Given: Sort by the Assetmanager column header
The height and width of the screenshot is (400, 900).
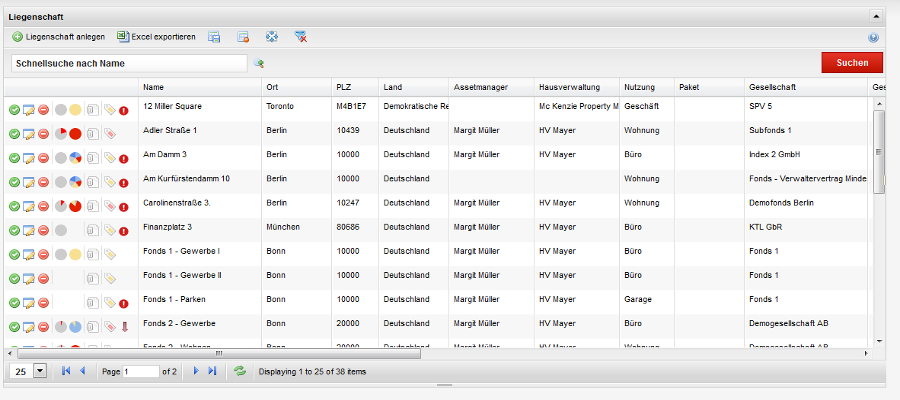Looking at the screenshot, I should [491, 87].
